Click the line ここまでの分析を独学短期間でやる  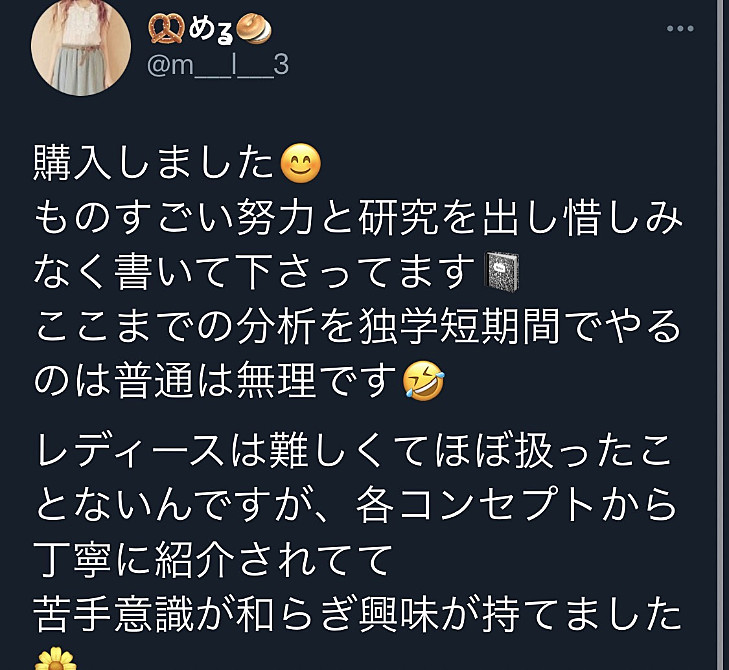[358, 326]
